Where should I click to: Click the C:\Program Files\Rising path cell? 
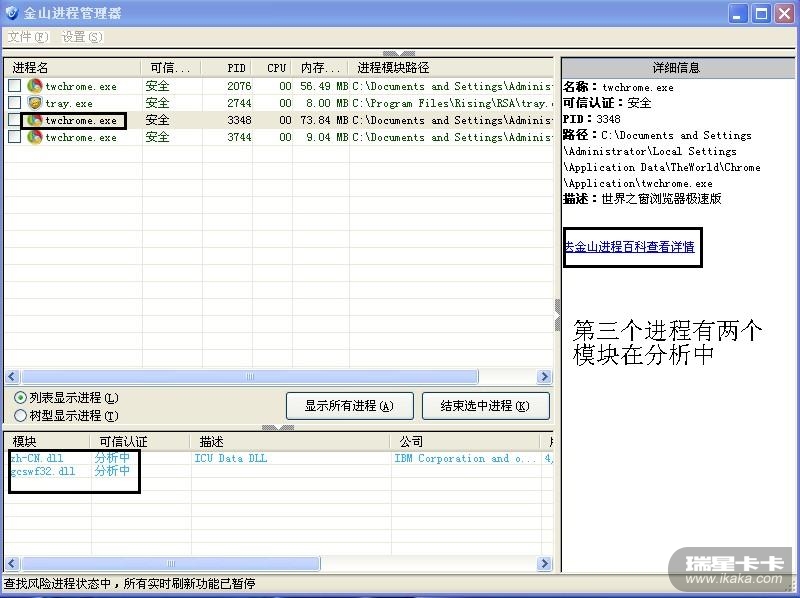[452, 103]
